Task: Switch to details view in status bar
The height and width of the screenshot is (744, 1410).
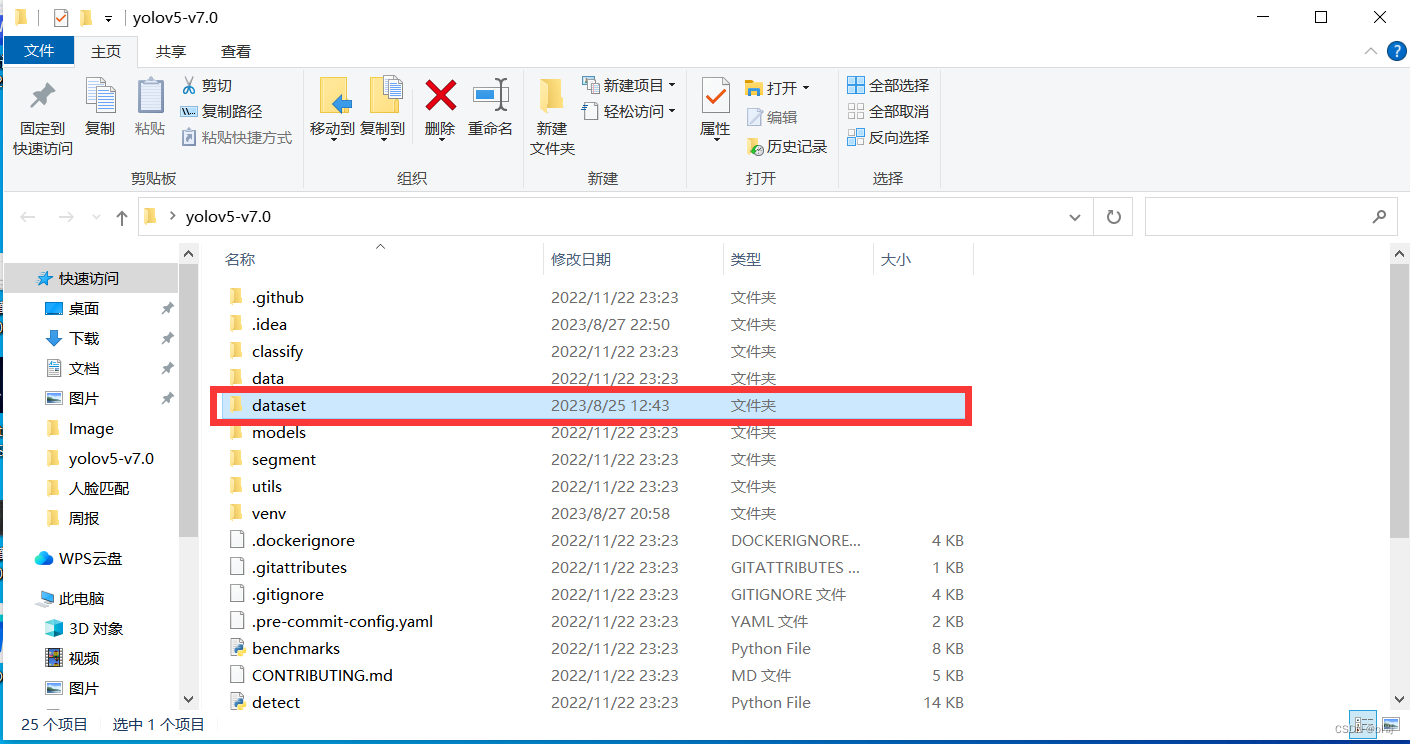Action: point(1362,723)
